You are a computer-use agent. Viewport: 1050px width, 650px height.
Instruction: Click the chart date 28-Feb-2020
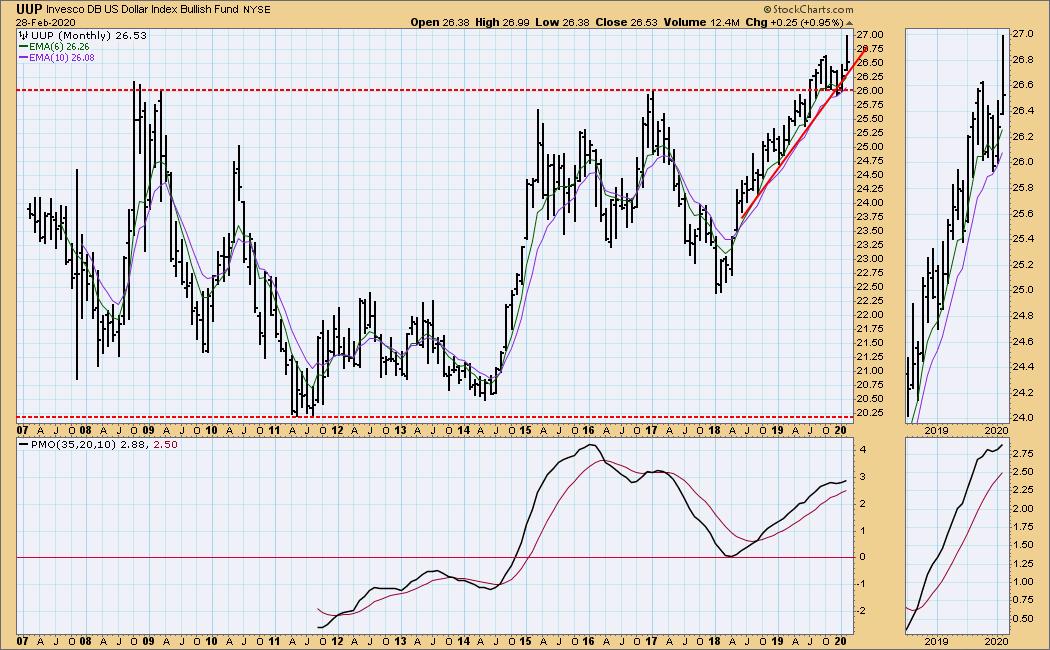[46, 22]
